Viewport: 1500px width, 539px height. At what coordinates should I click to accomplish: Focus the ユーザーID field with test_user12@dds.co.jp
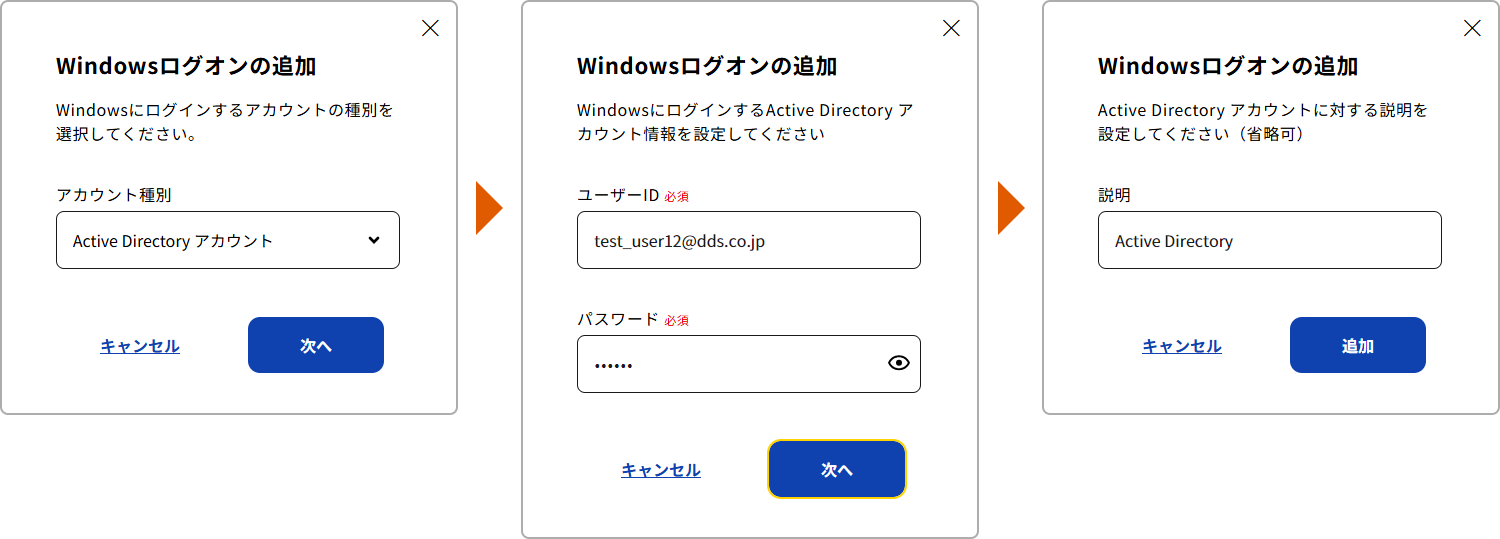coord(749,240)
